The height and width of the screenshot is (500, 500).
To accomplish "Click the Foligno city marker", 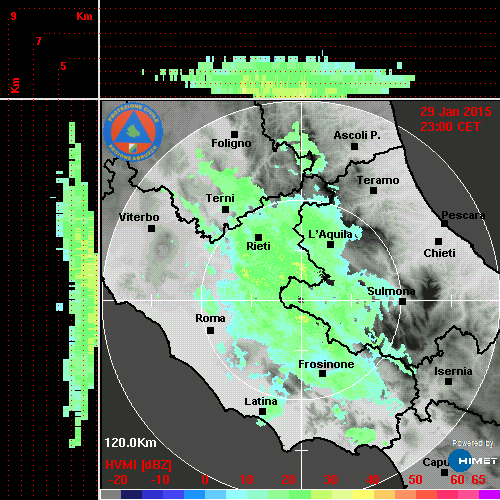I will [235, 134].
